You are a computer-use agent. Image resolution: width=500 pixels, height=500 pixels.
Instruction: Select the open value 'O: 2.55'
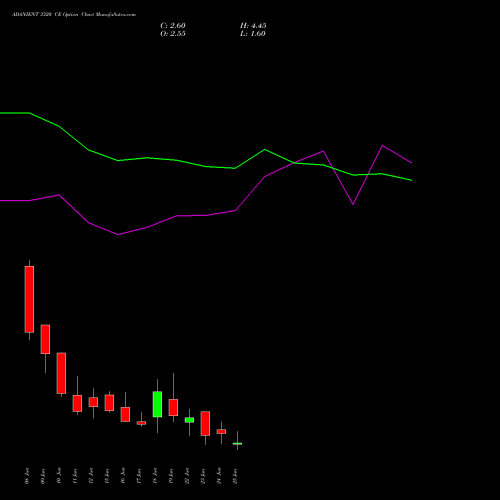(173, 34)
